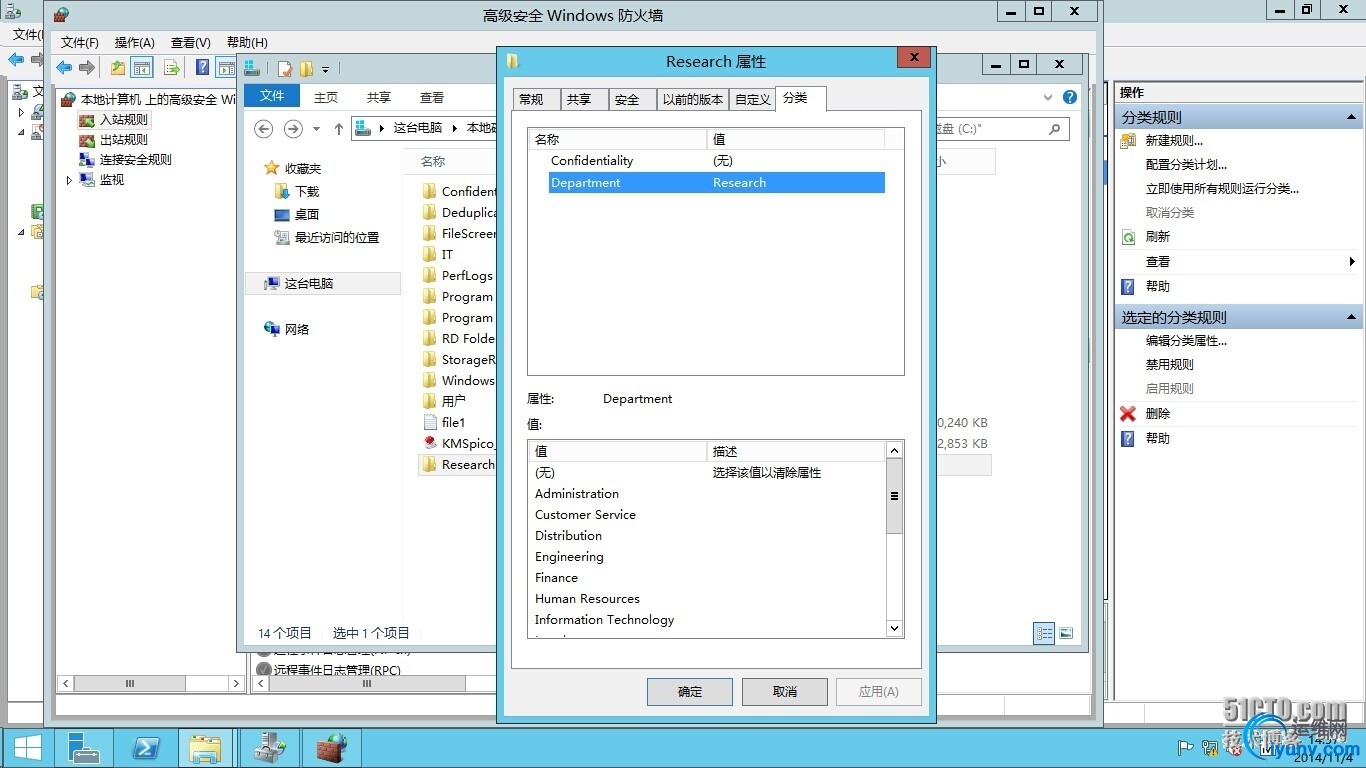Image resolution: width=1366 pixels, height=768 pixels.
Task: Open the 主页 ribbon tab in Explorer
Action: point(326,97)
